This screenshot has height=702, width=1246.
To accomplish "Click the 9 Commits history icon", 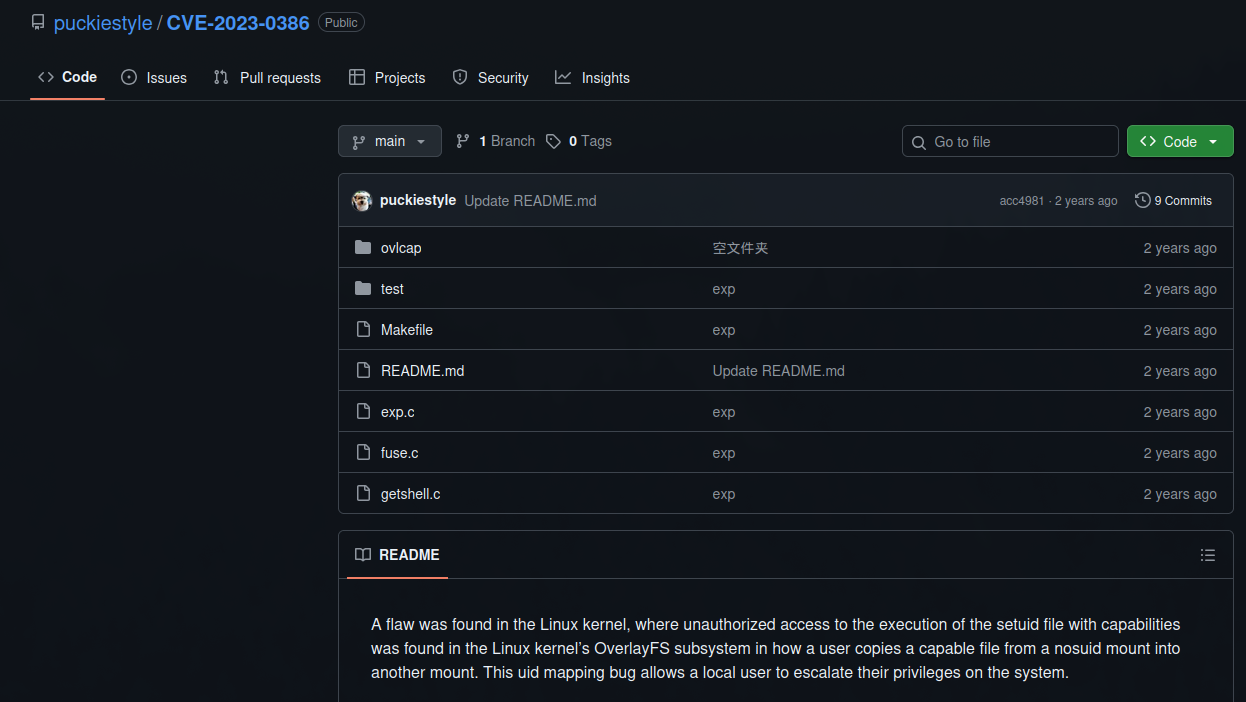I will point(1142,201).
